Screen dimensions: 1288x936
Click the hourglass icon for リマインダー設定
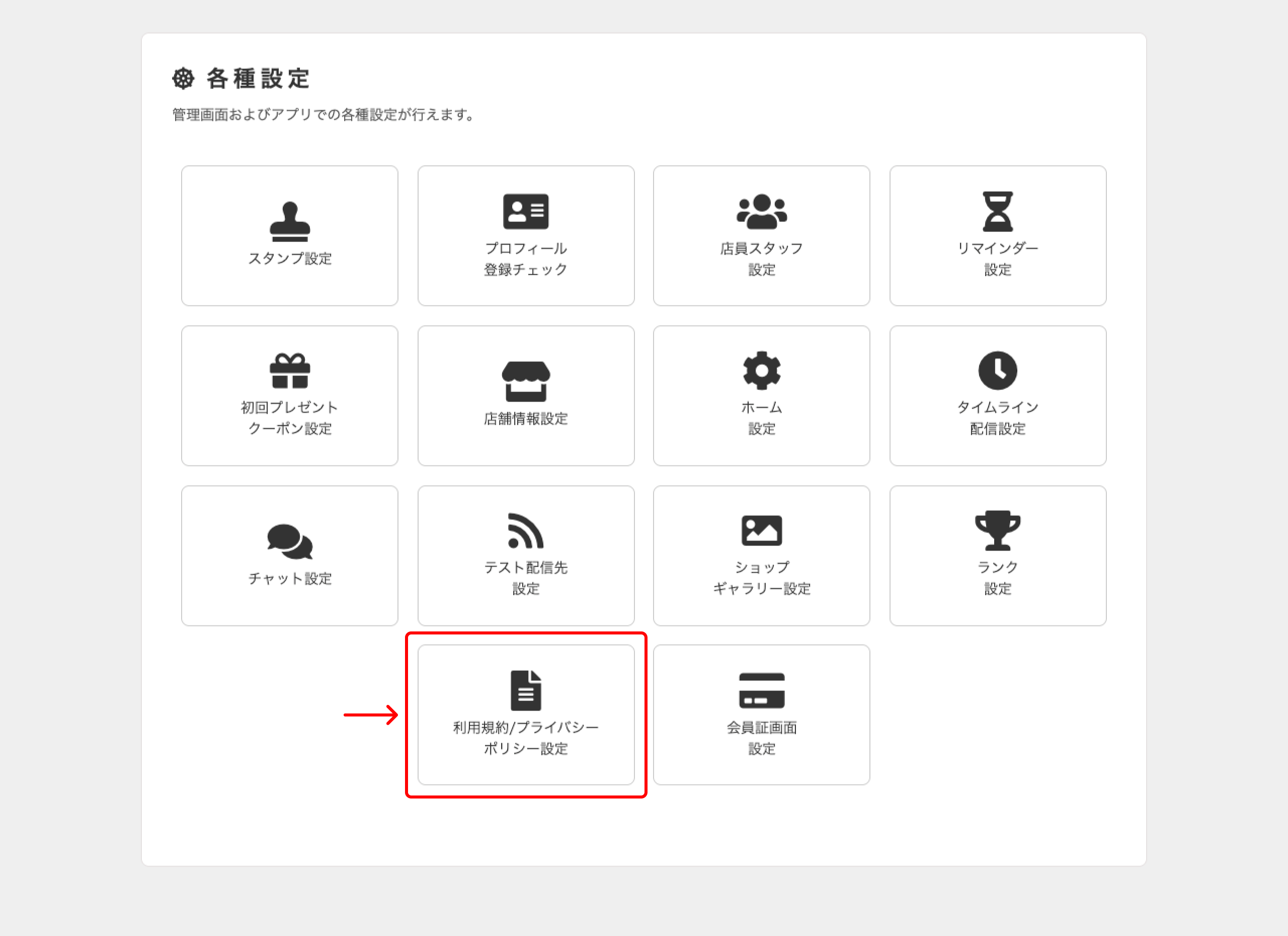(998, 211)
